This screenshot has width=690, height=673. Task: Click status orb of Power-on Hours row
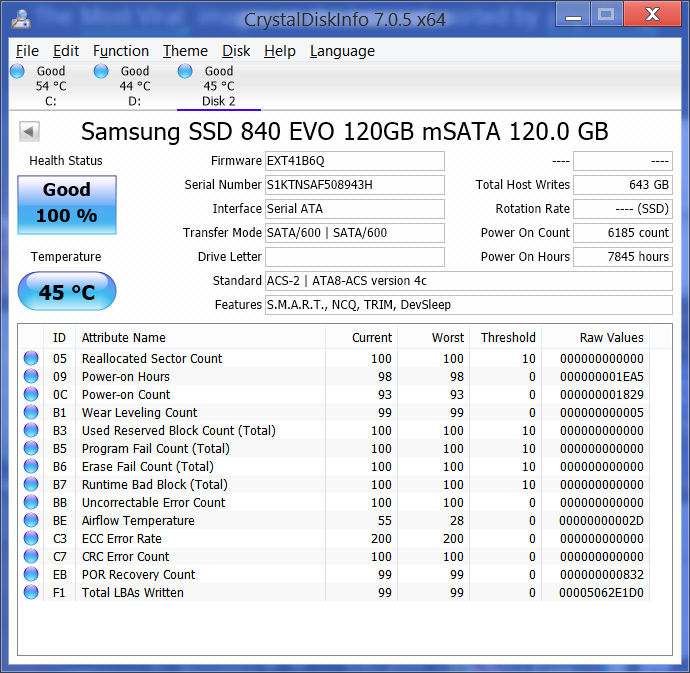tap(31, 376)
